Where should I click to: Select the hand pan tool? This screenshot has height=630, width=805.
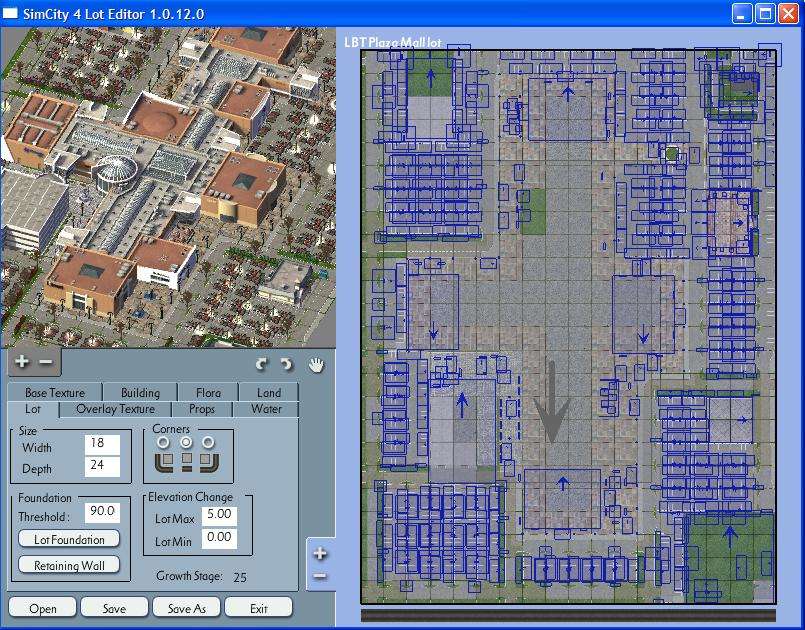(317, 365)
